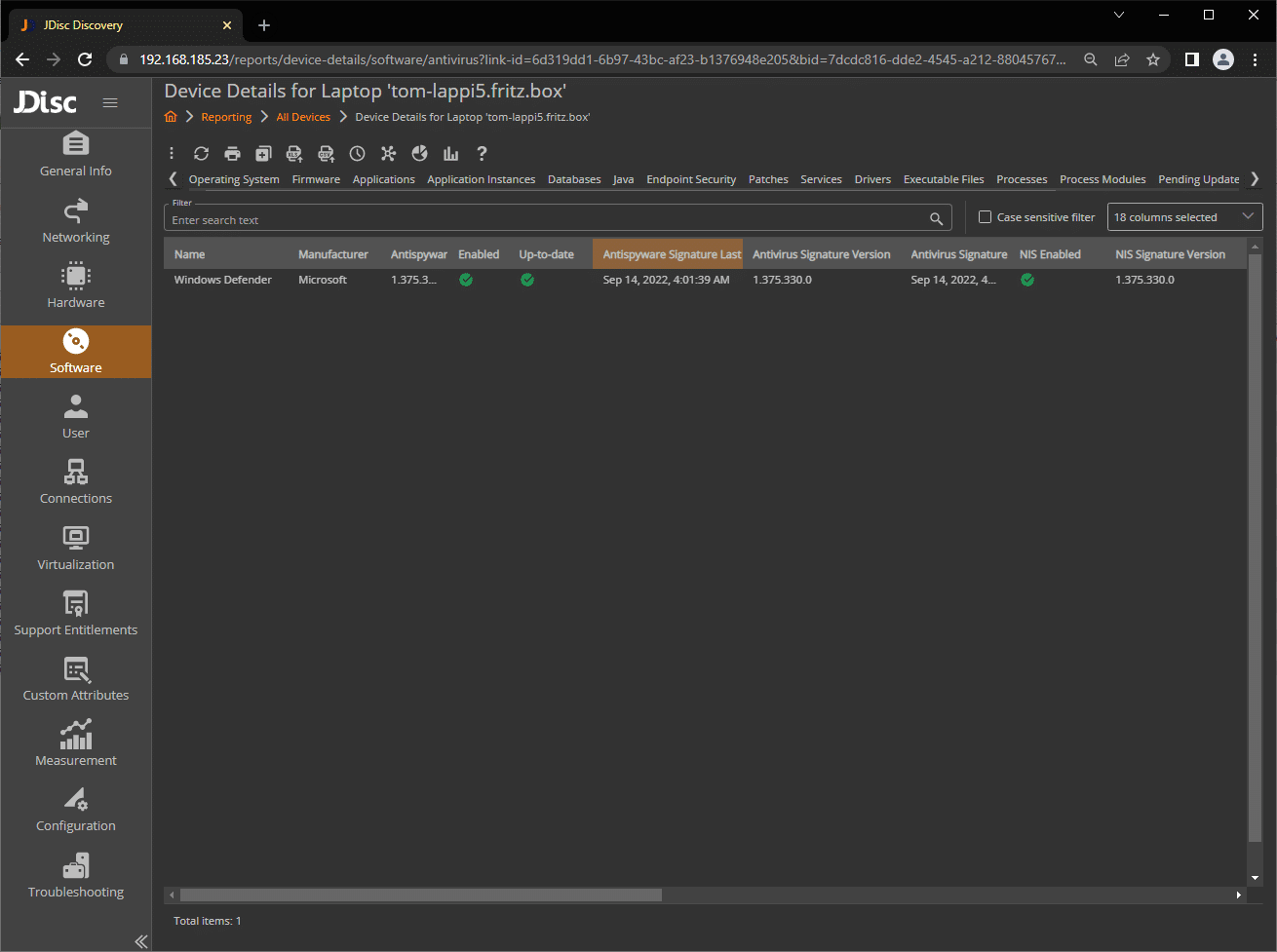Screen dimensions: 1277x952
Task: Follow the All Devices breadcrumb link
Action: pyautogui.click(x=303, y=117)
